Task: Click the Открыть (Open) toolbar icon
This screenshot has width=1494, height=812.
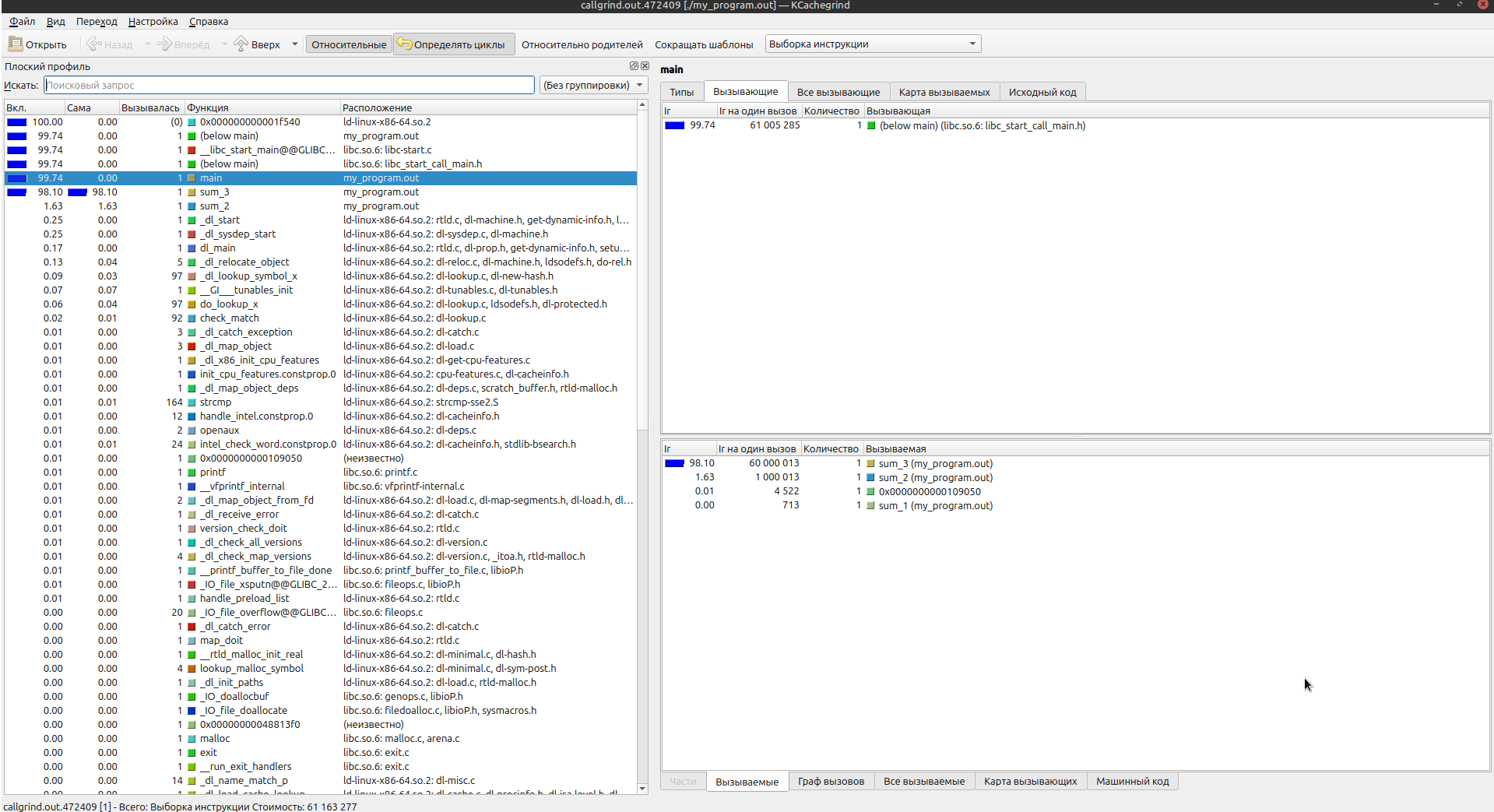Action: pos(16,44)
